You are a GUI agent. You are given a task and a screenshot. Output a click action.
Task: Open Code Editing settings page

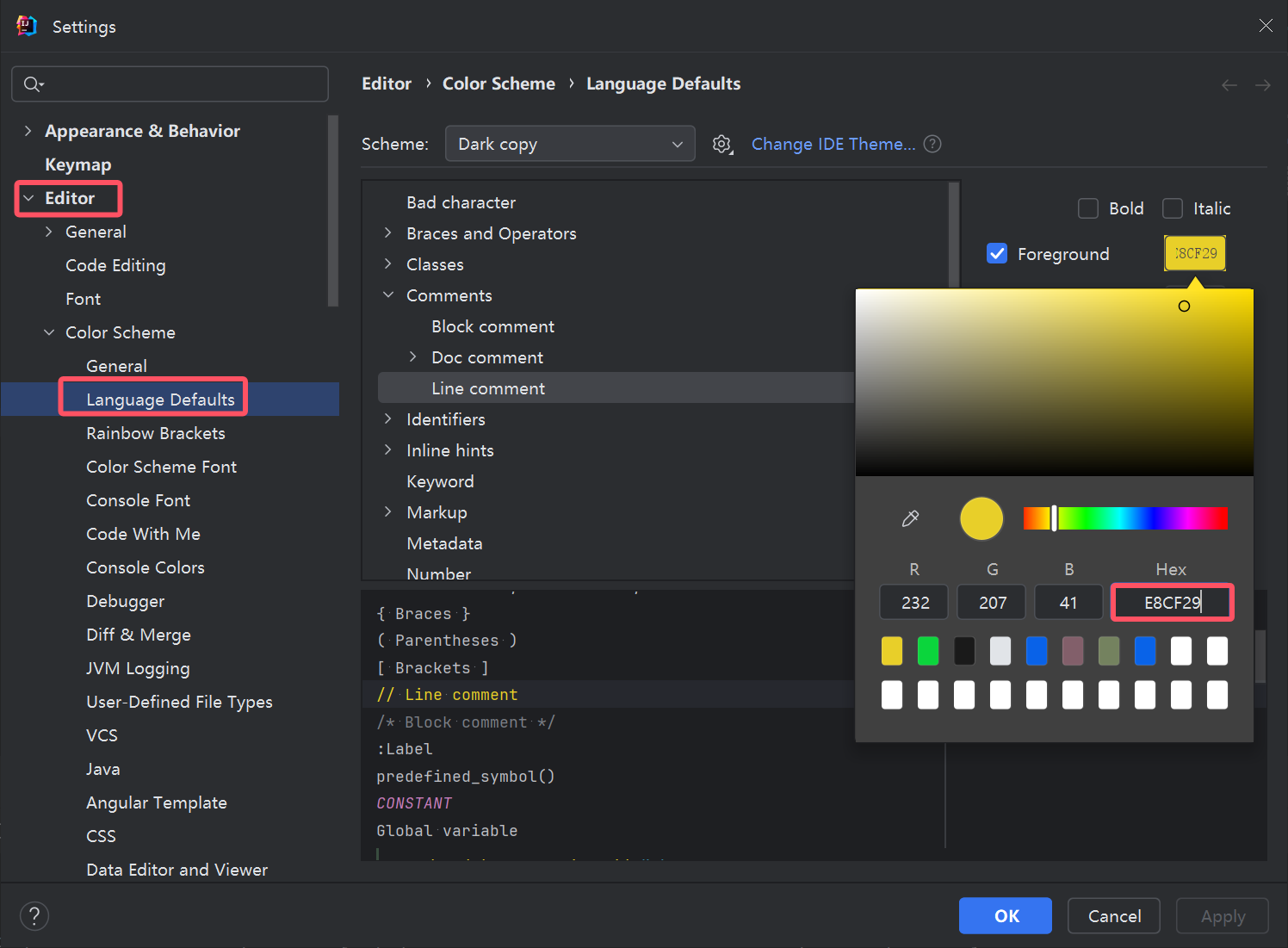(115, 265)
